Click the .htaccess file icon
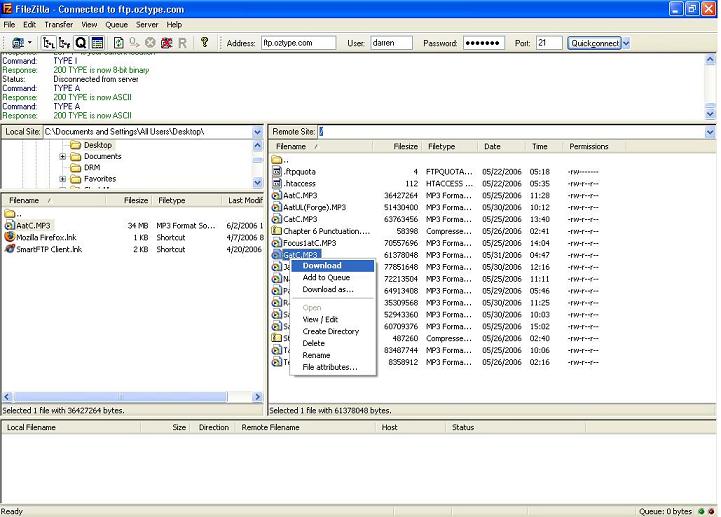The image size is (721, 517). click(x=276, y=184)
